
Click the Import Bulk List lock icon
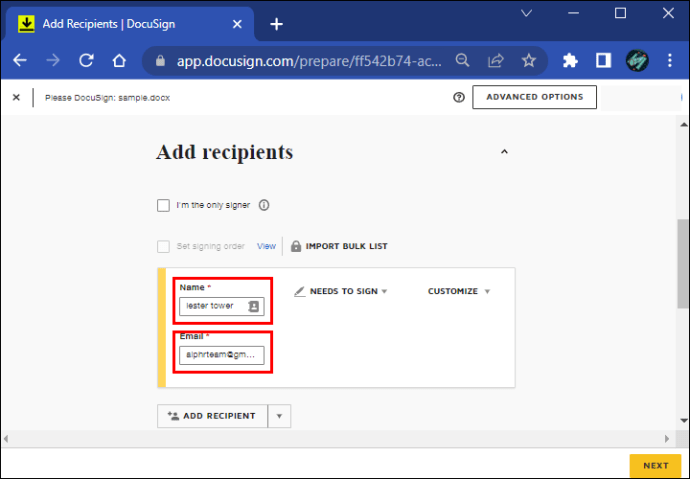pos(296,246)
